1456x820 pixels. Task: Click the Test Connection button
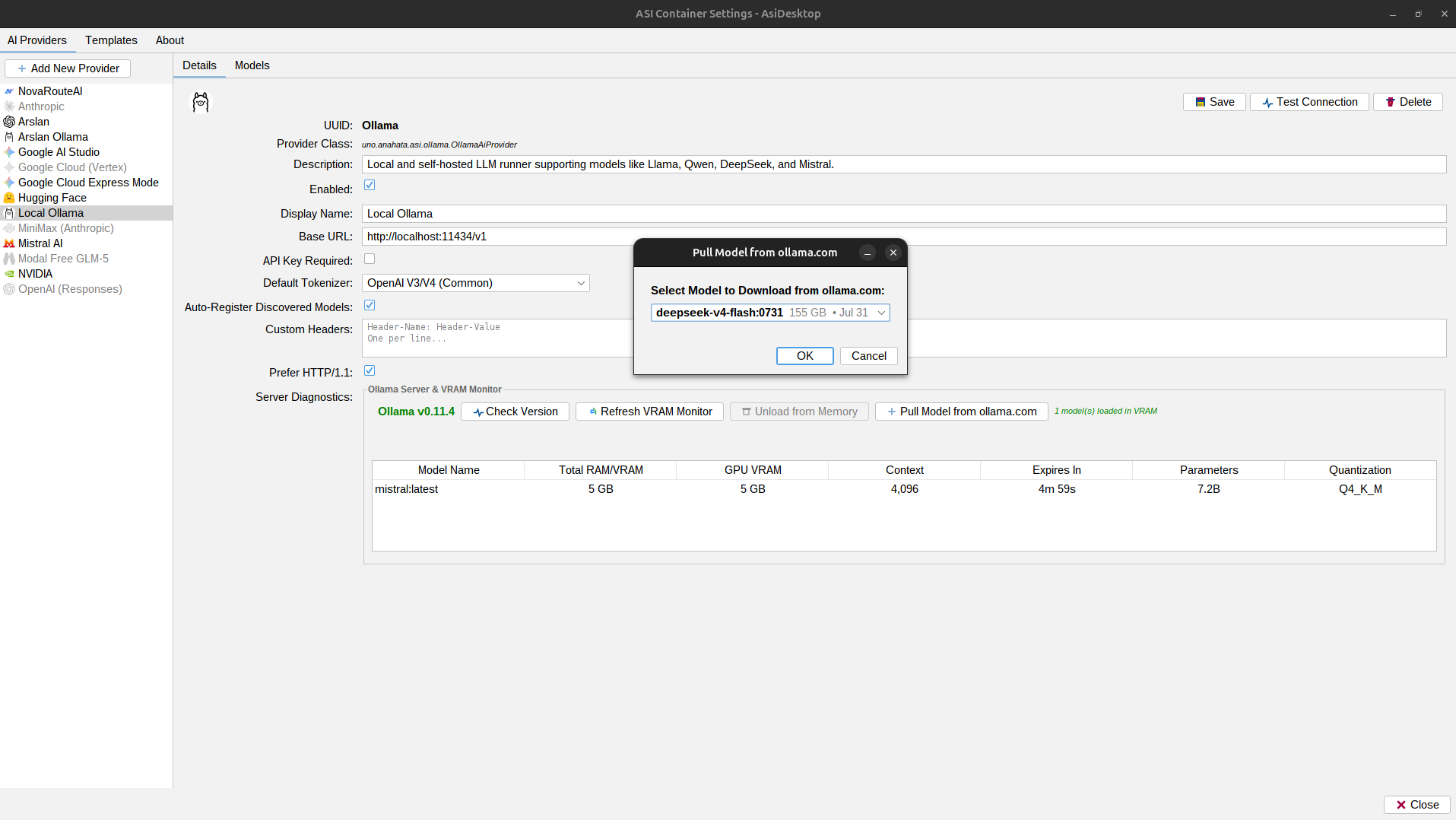click(x=1309, y=102)
